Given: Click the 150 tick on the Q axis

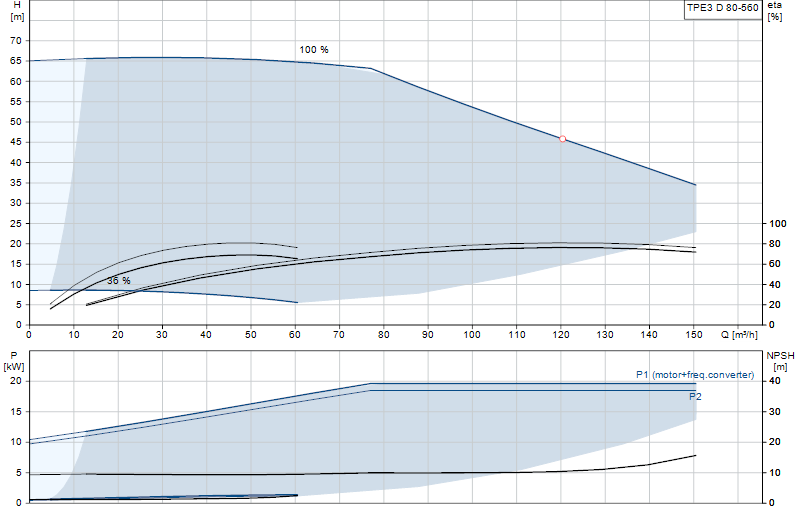Looking at the screenshot, I should tap(694, 335).
